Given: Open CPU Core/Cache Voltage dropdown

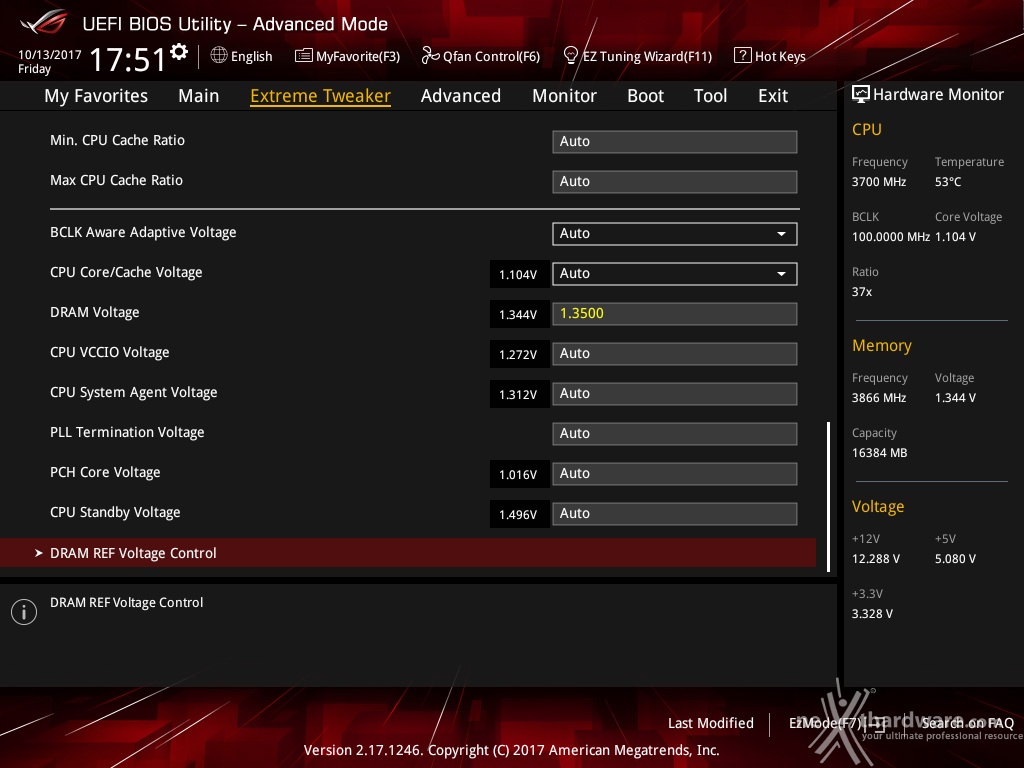Looking at the screenshot, I should (x=675, y=274).
